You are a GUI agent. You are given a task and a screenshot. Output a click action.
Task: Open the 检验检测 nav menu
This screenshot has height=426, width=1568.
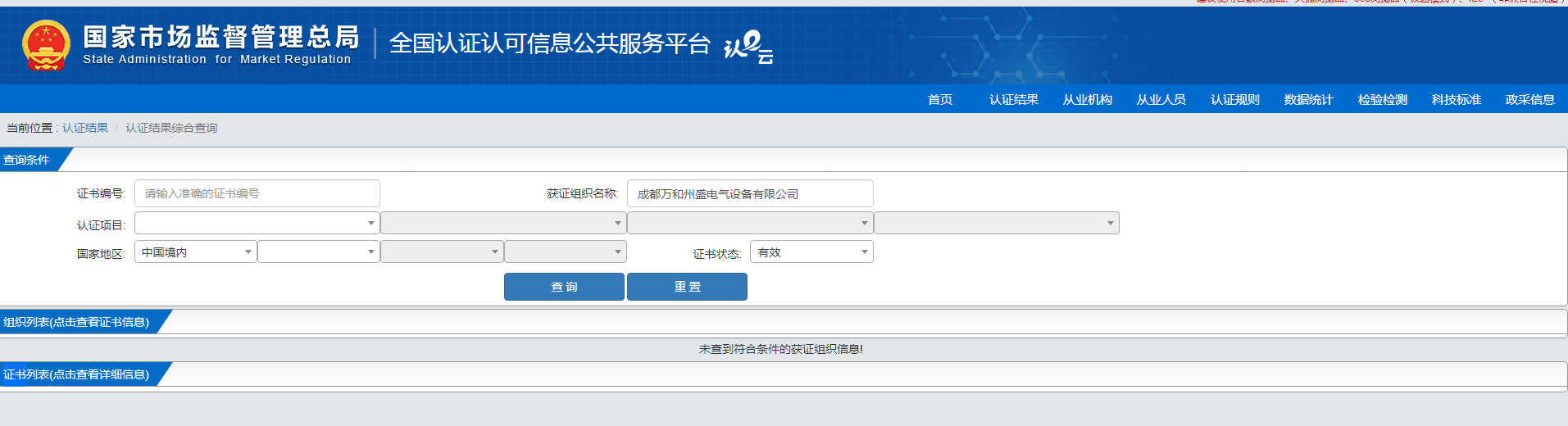(1383, 100)
